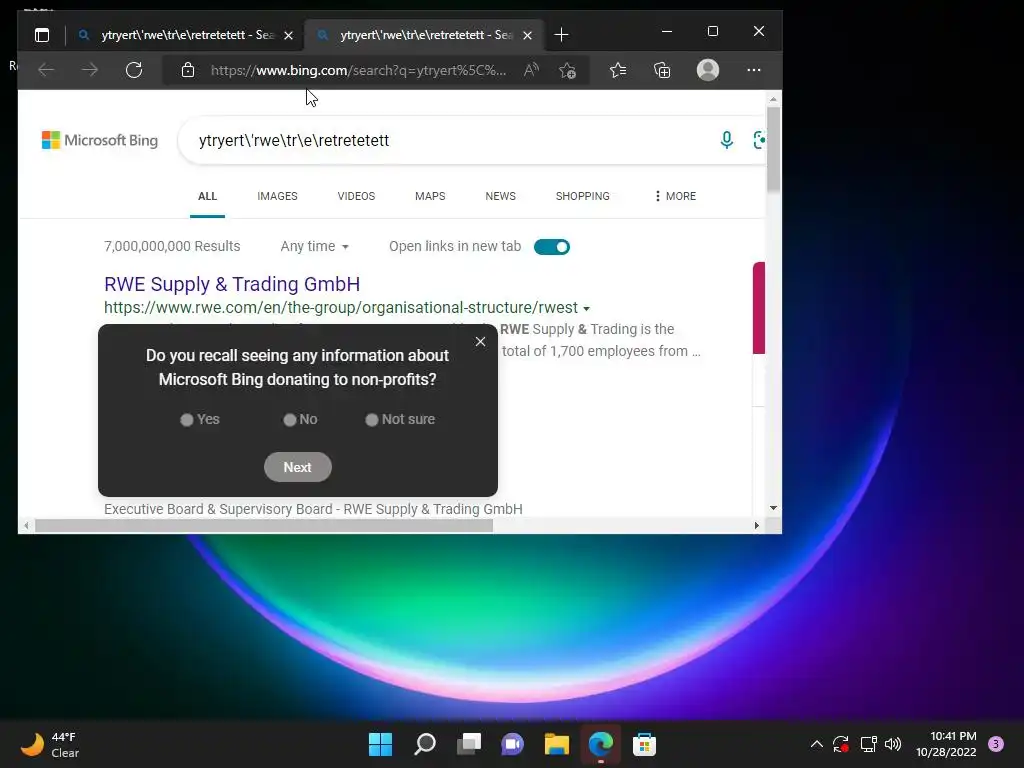Switch to the IMAGES tab
The height and width of the screenshot is (768, 1024).
pyautogui.click(x=277, y=196)
